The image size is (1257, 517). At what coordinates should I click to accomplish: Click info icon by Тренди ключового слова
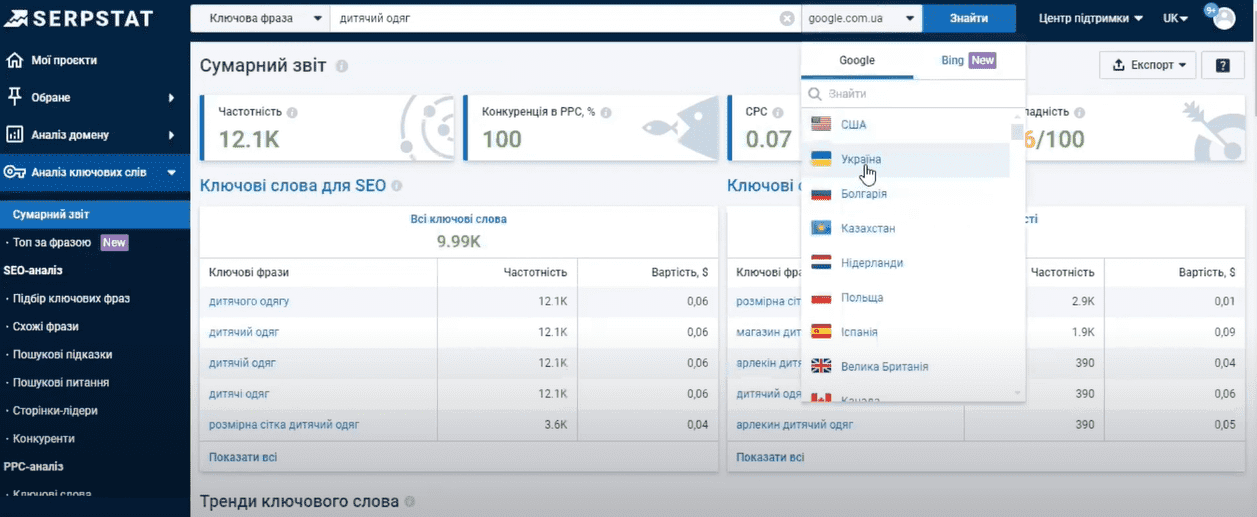(x=409, y=502)
